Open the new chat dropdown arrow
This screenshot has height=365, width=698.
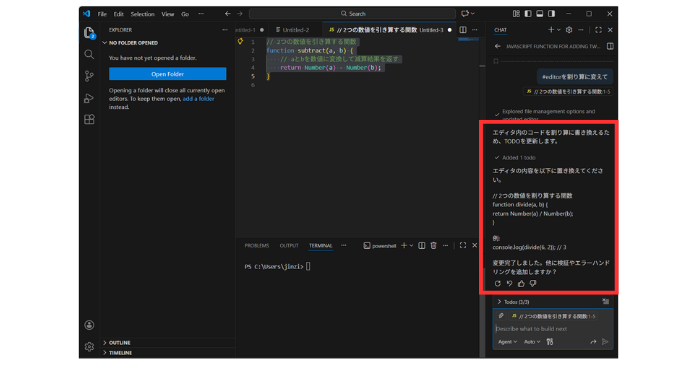click(x=558, y=30)
